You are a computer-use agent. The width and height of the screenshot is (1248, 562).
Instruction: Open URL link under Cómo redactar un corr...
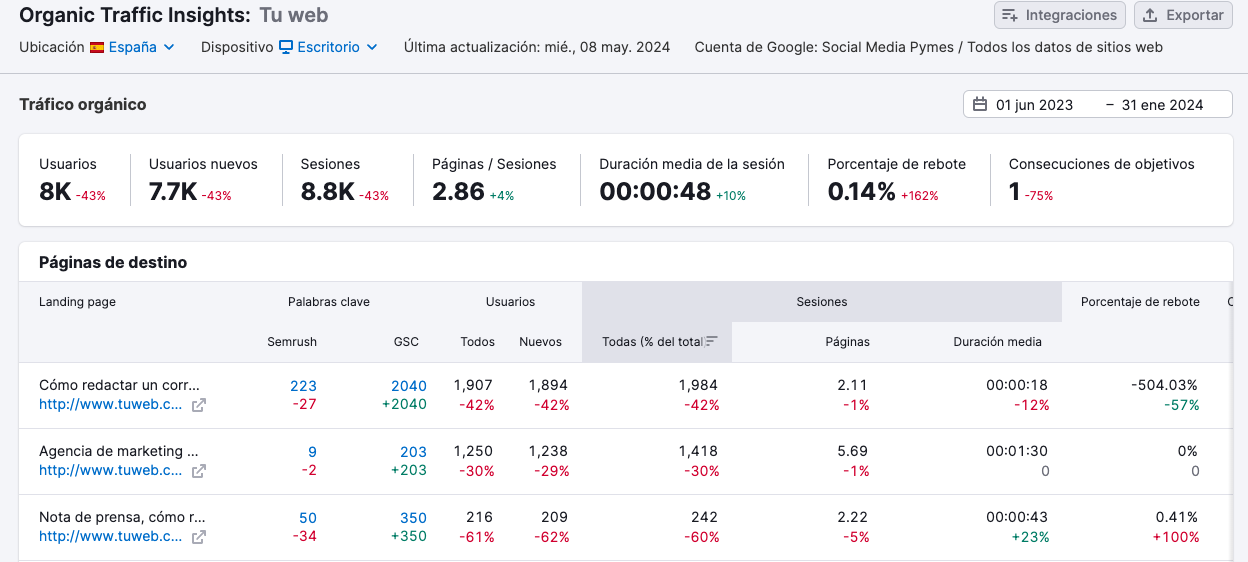coord(111,404)
